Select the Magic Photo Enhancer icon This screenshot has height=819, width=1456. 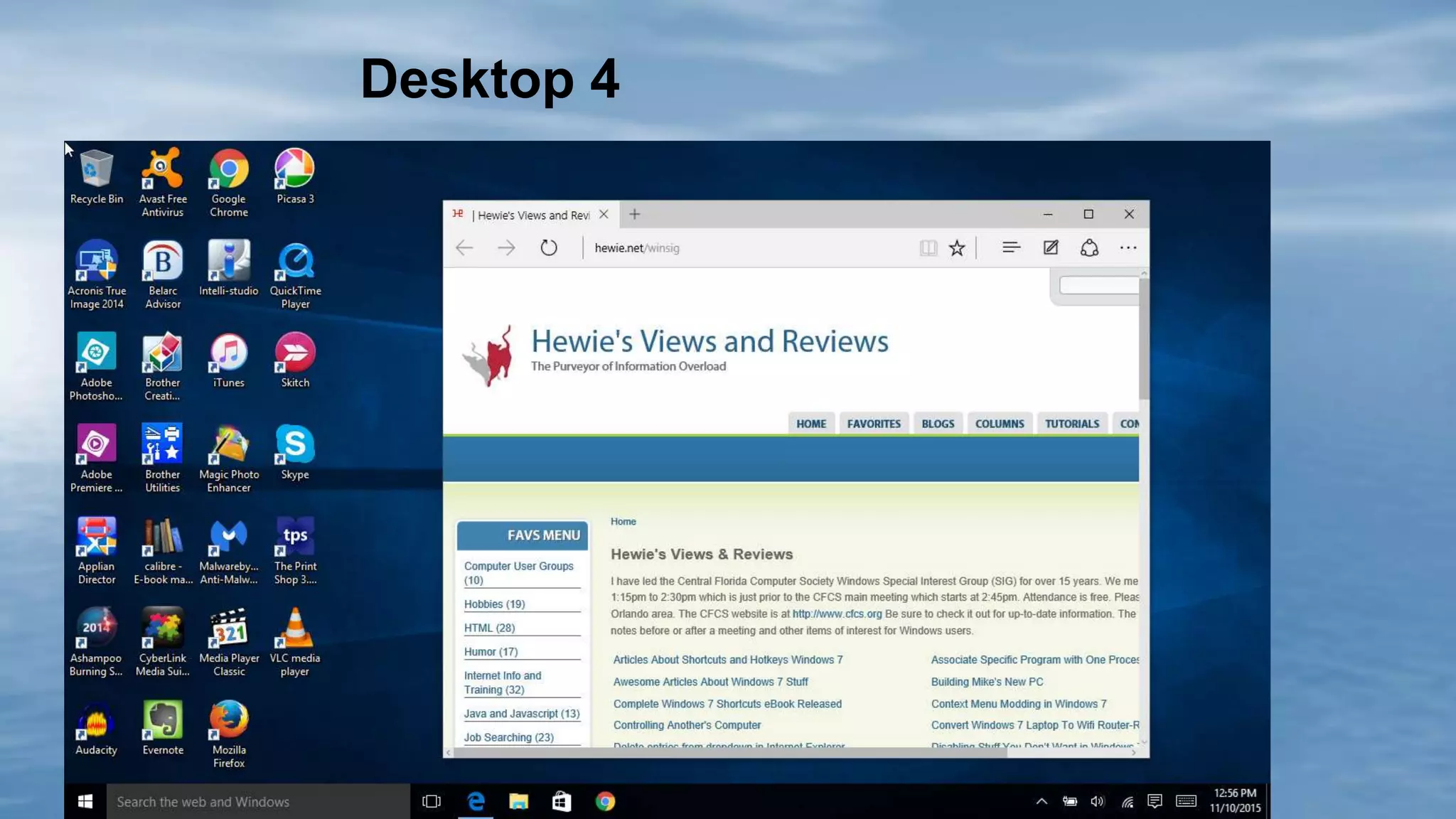(x=228, y=458)
